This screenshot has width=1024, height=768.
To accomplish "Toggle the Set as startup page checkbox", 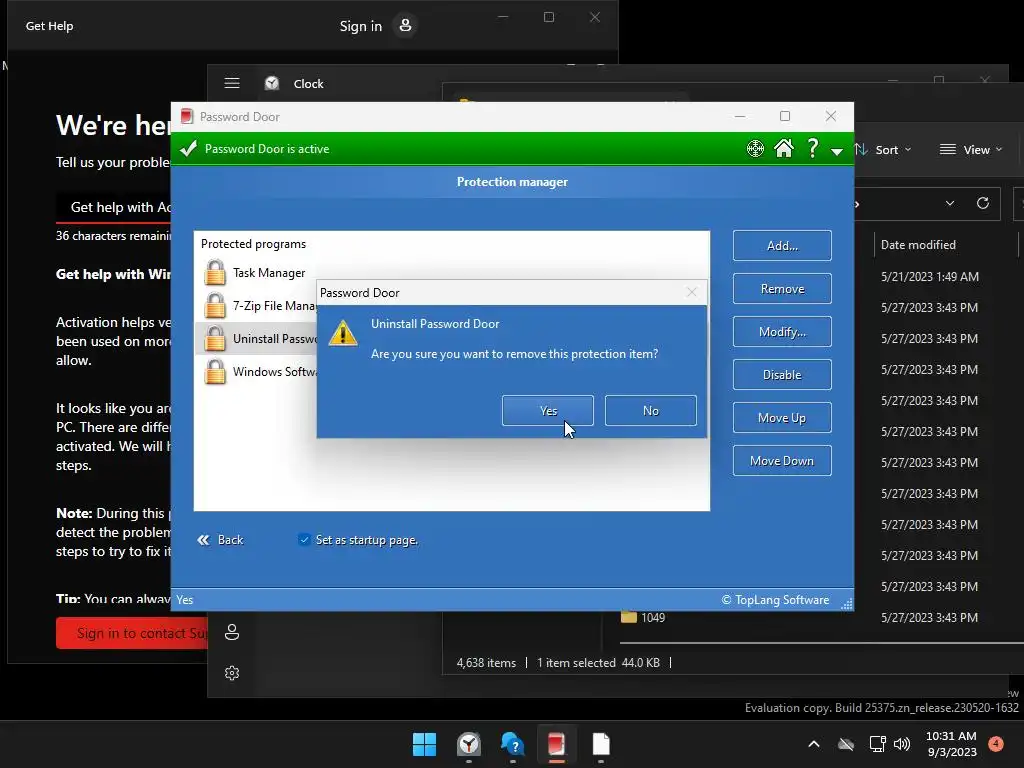I will click(x=304, y=539).
